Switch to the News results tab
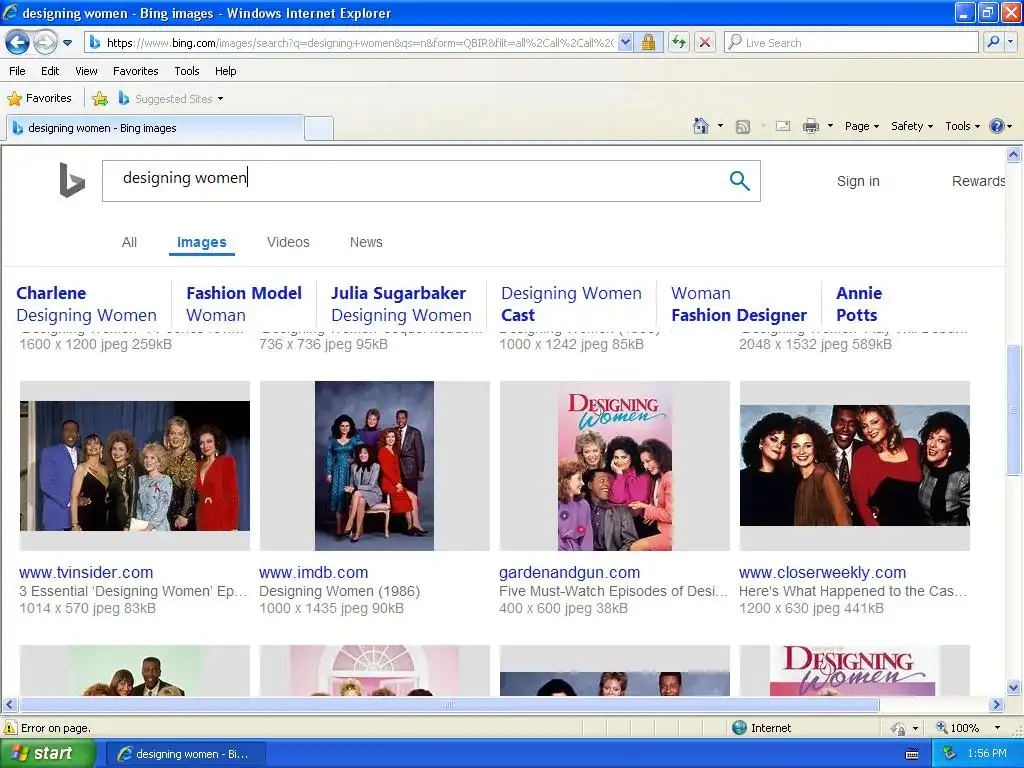1024x768 pixels. [366, 242]
